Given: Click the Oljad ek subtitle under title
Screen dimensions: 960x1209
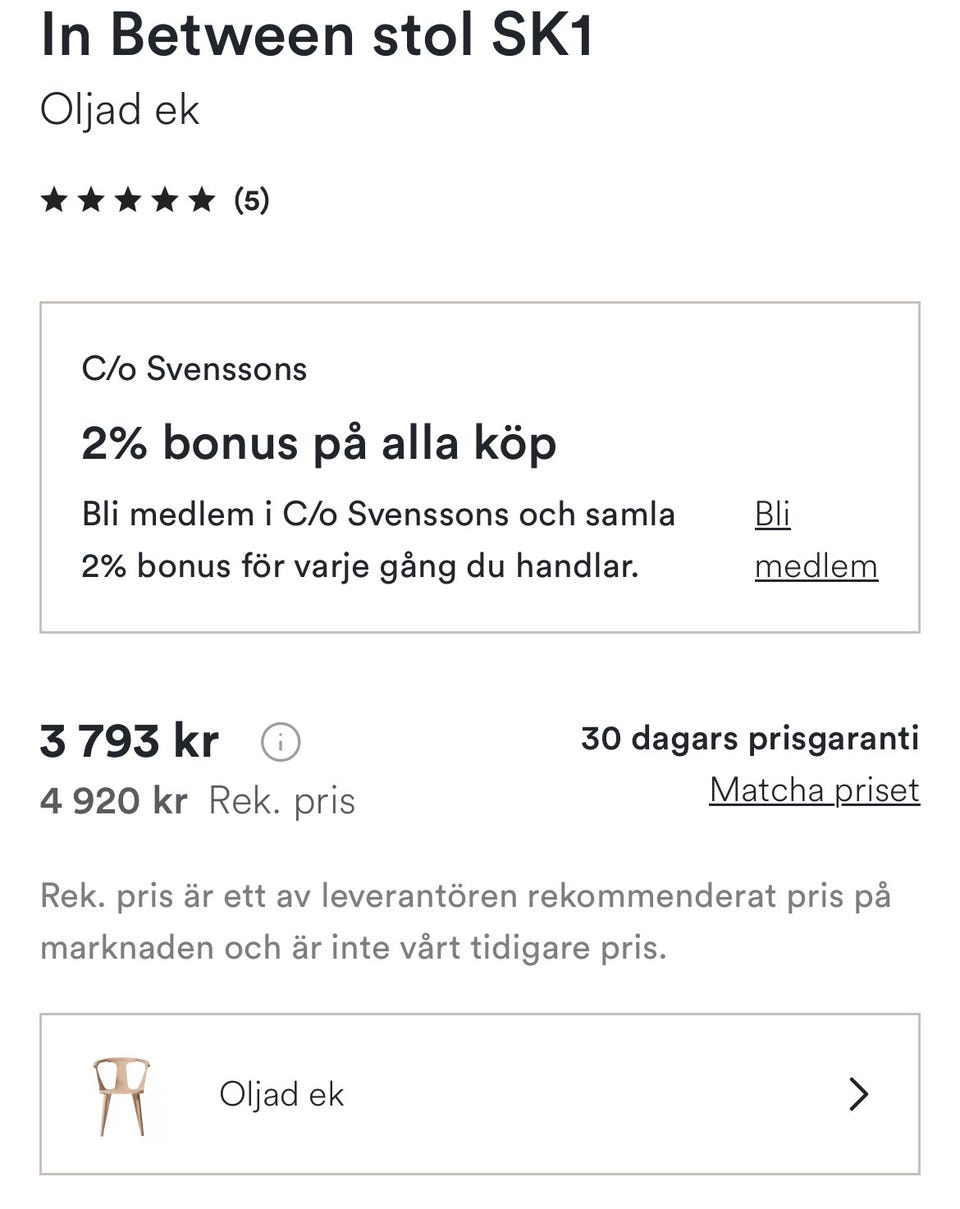Looking at the screenshot, I should pos(119,109).
